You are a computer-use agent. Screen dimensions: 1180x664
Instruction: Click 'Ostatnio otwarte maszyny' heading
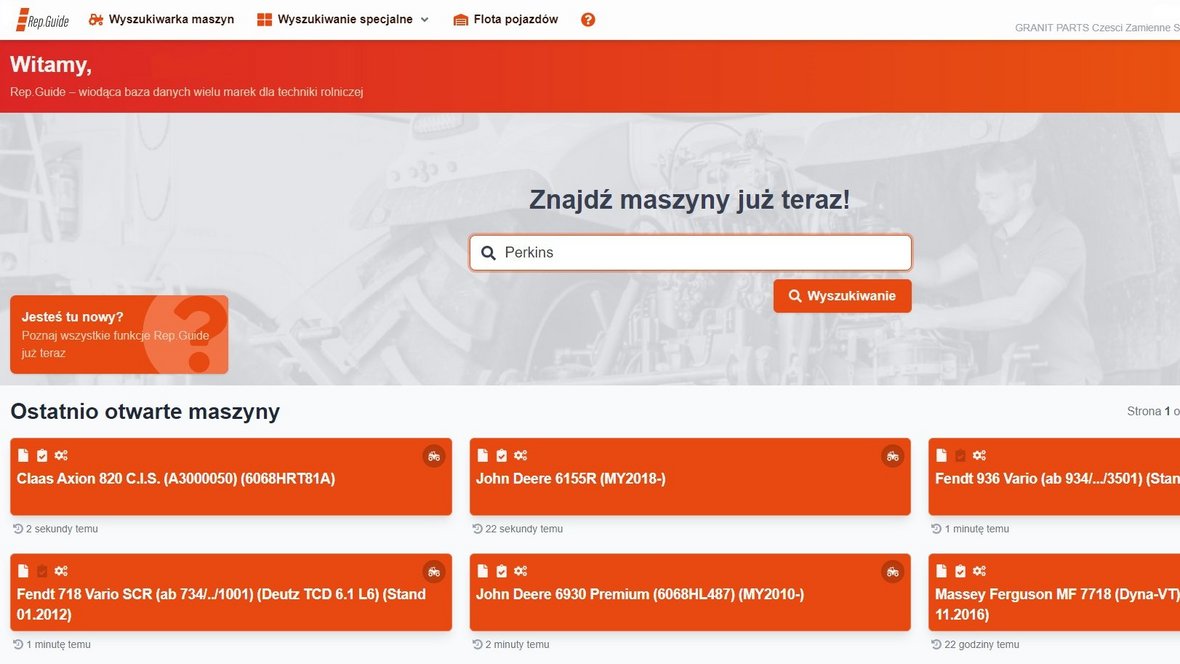145,412
